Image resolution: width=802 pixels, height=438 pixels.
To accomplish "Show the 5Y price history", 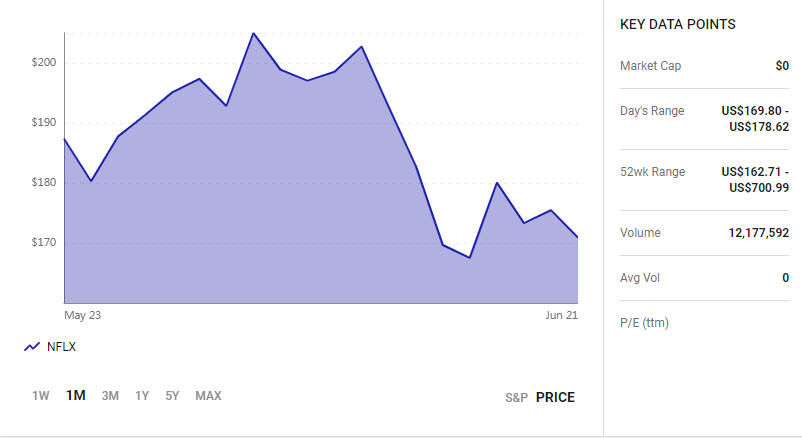I will [172, 396].
